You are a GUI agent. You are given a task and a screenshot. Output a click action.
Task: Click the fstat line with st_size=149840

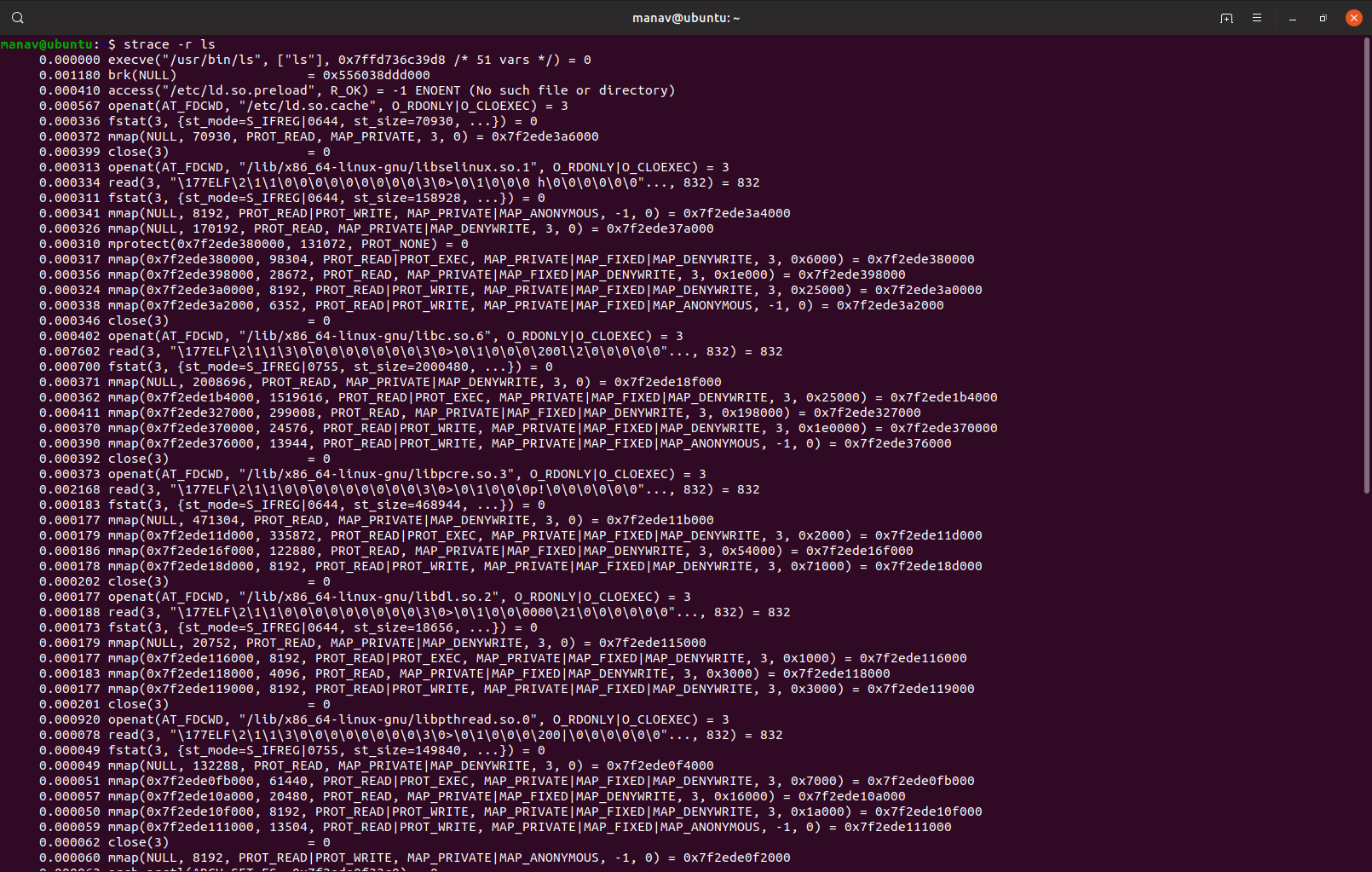292,750
